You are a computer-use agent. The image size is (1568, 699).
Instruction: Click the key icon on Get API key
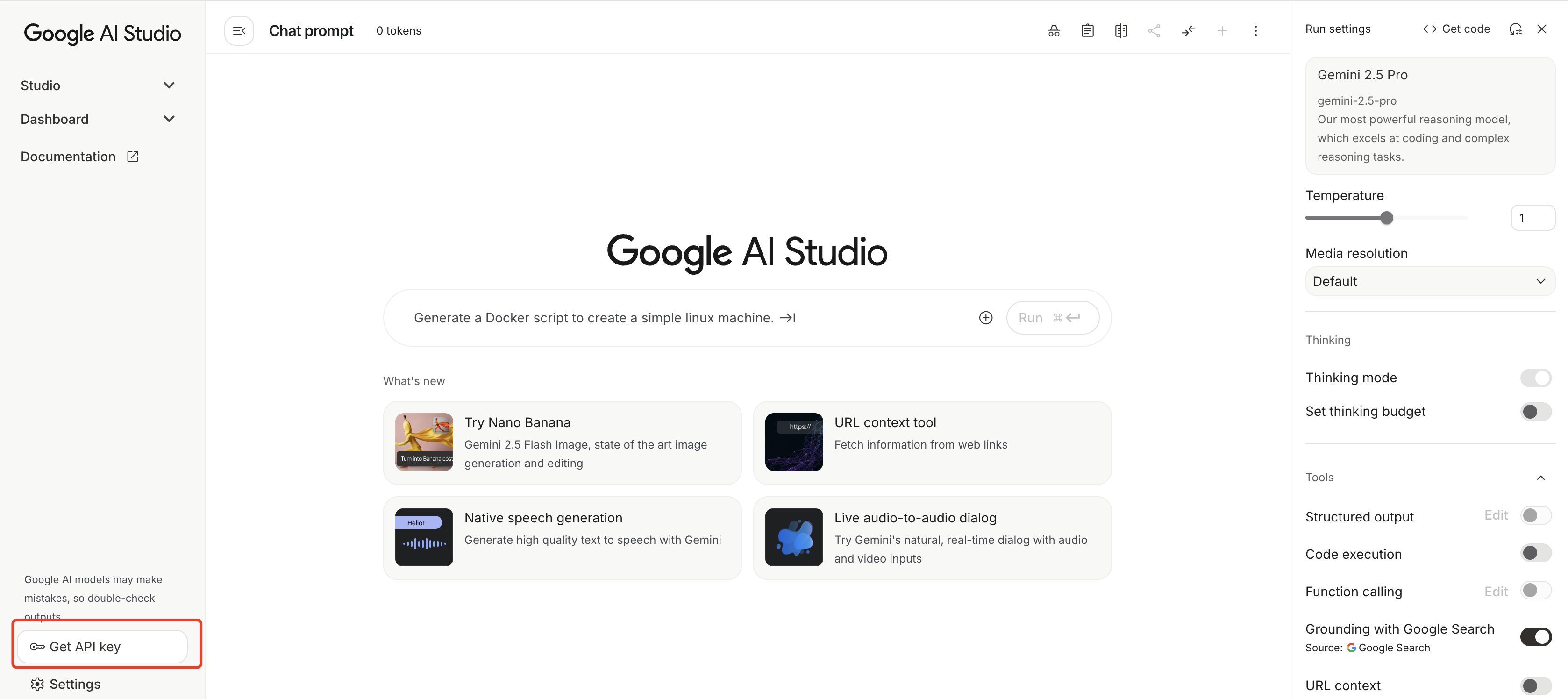[x=37, y=647]
